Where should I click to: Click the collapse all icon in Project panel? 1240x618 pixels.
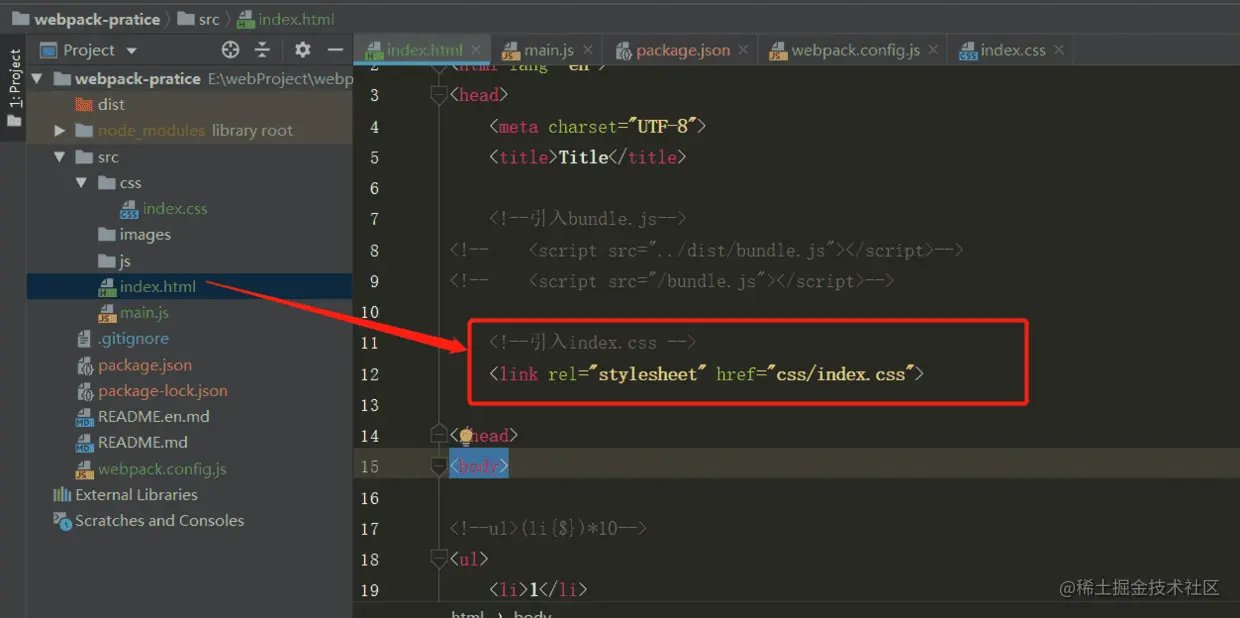tap(262, 50)
